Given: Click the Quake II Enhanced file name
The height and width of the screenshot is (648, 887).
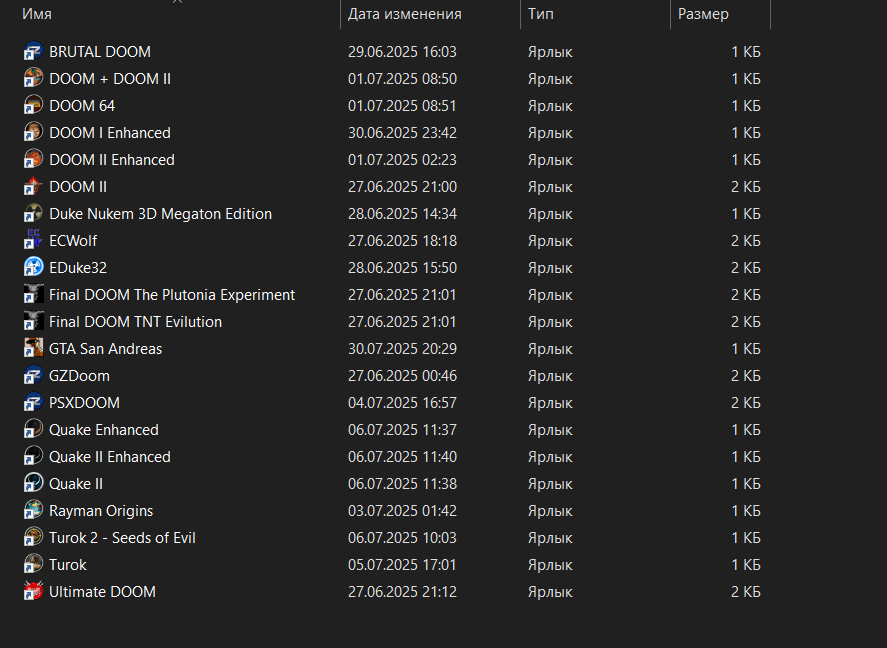Looking at the screenshot, I should point(110,457).
